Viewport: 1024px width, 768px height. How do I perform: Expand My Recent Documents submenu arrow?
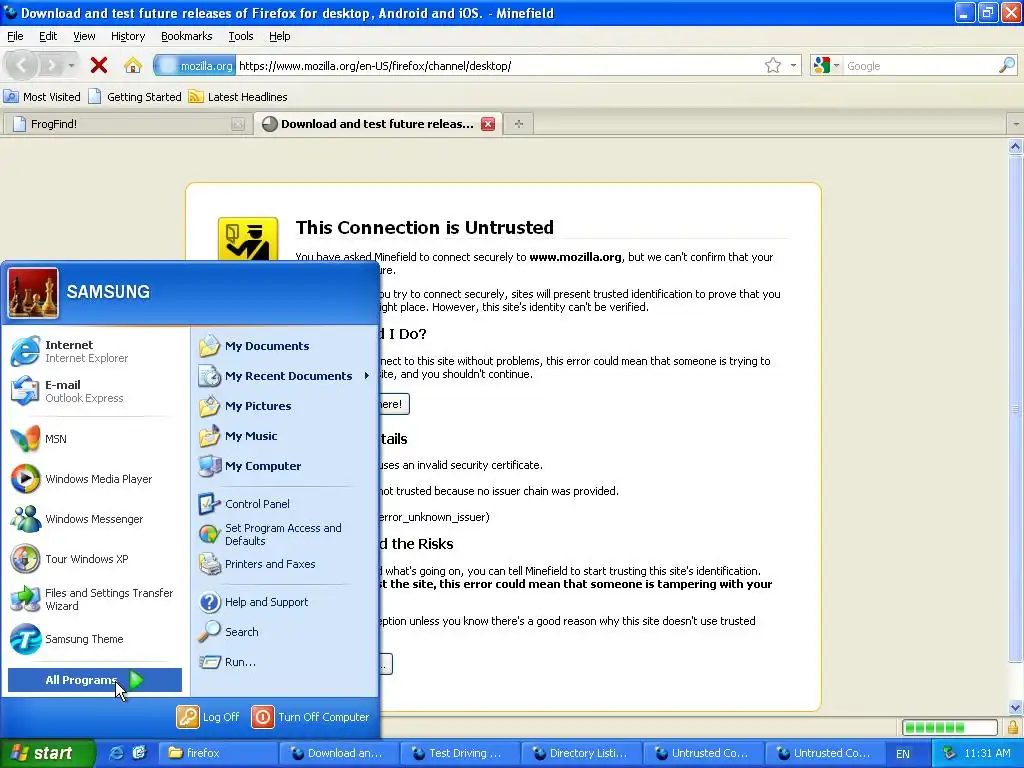(x=366, y=376)
